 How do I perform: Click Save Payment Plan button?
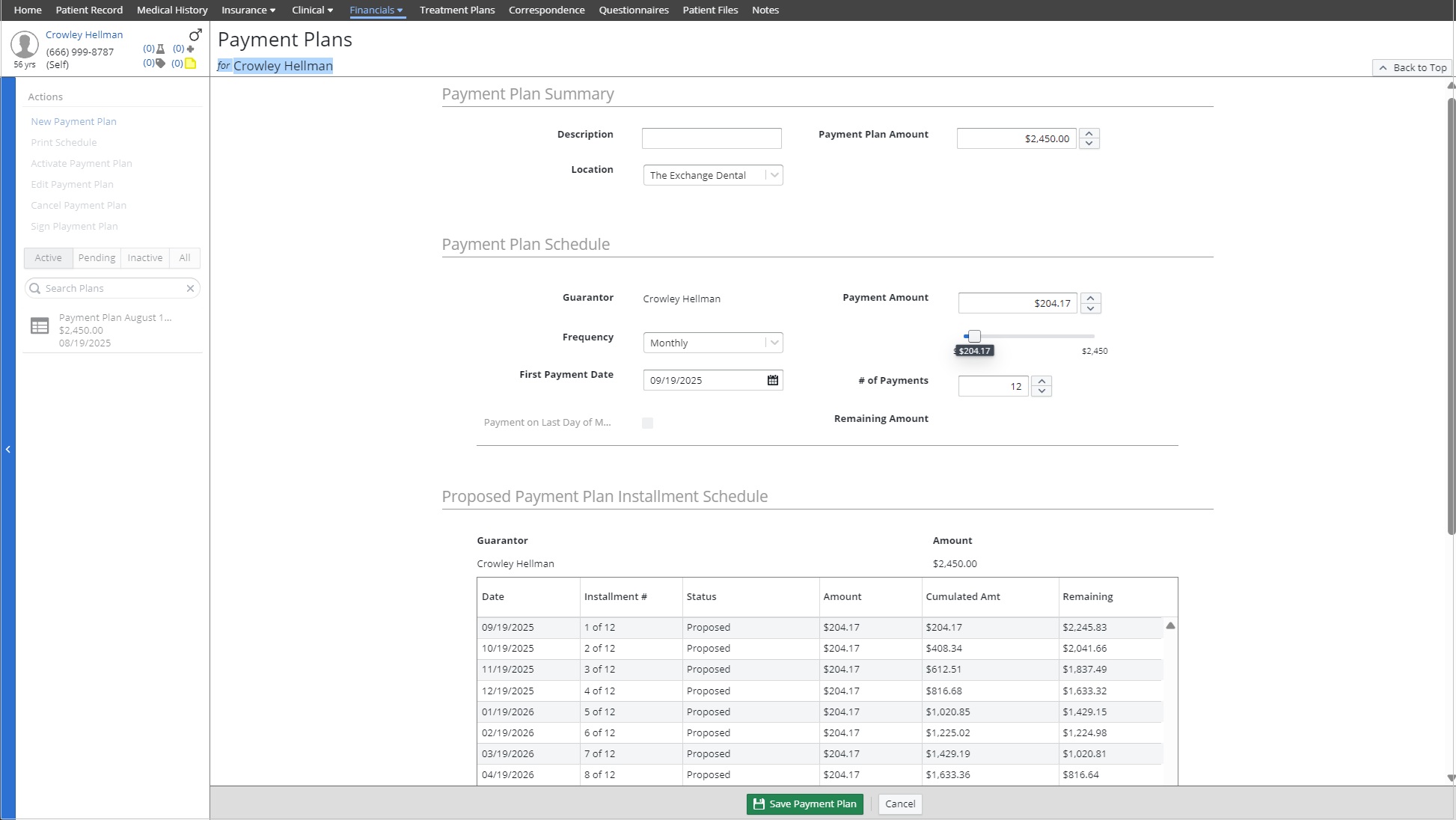click(x=804, y=804)
